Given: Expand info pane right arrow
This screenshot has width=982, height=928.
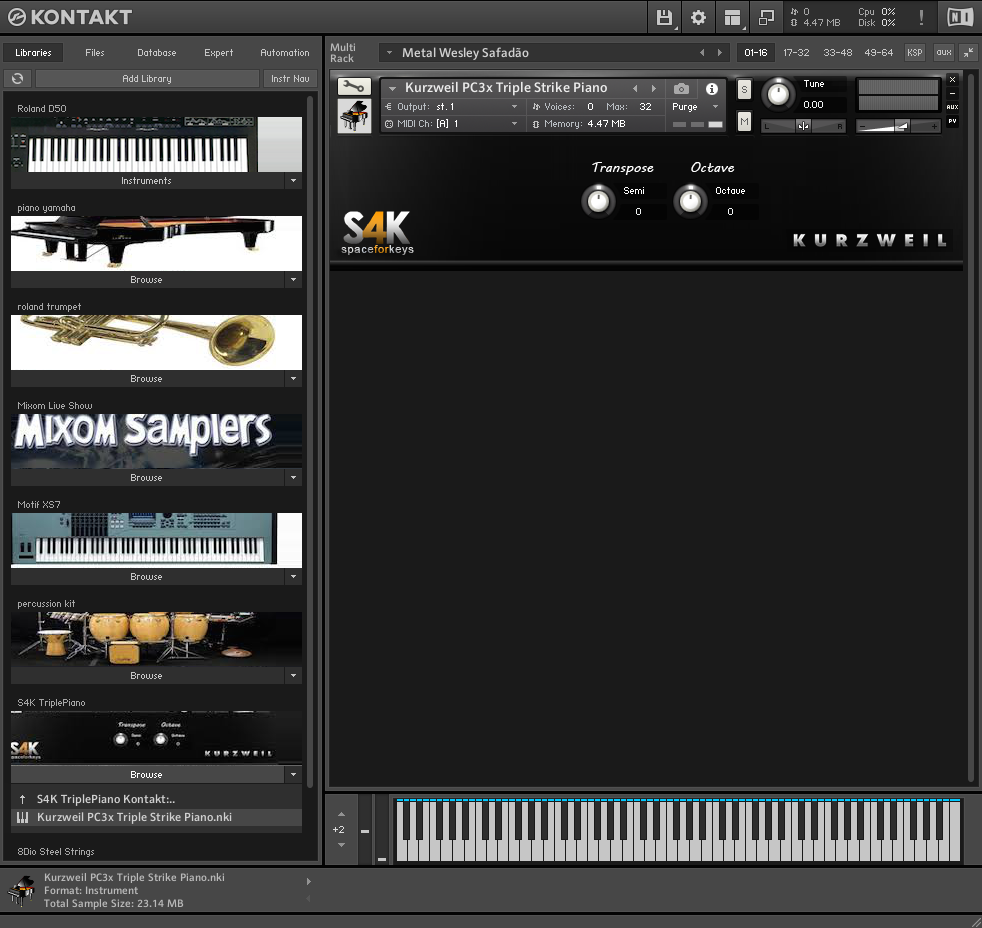Looking at the screenshot, I should pyautogui.click(x=308, y=881).
